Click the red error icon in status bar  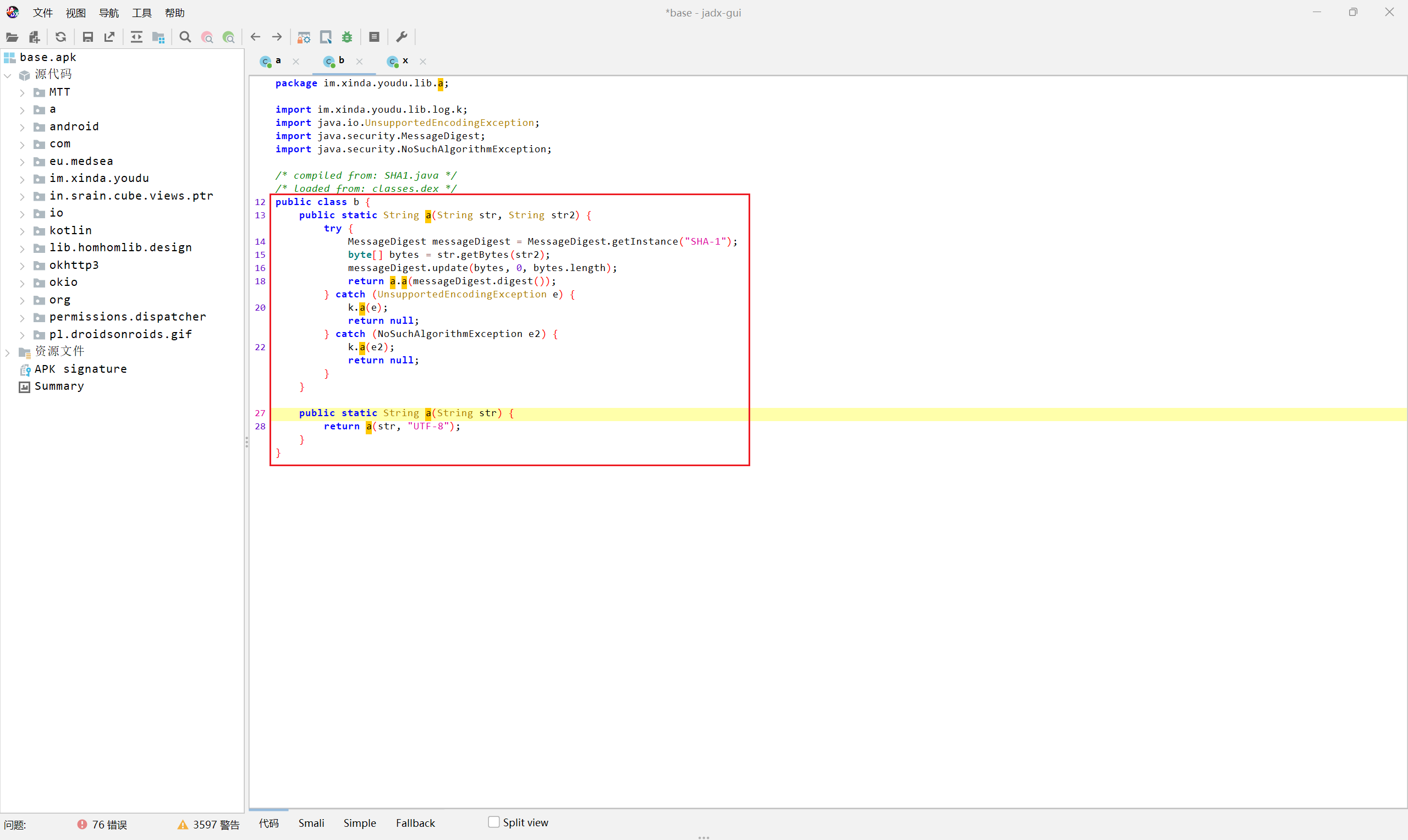coord(82,824)
